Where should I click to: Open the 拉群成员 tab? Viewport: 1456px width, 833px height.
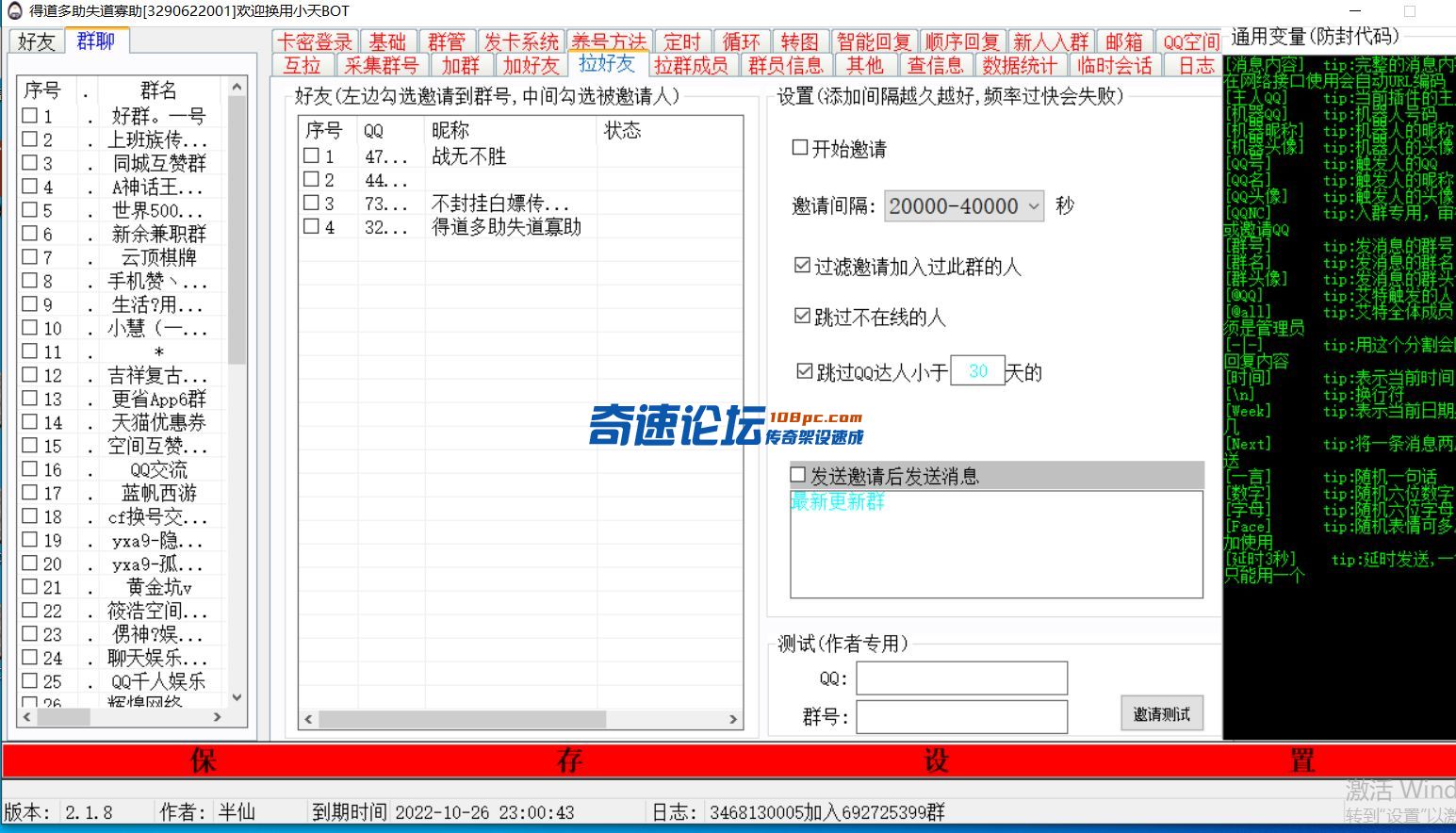(691, 65)
